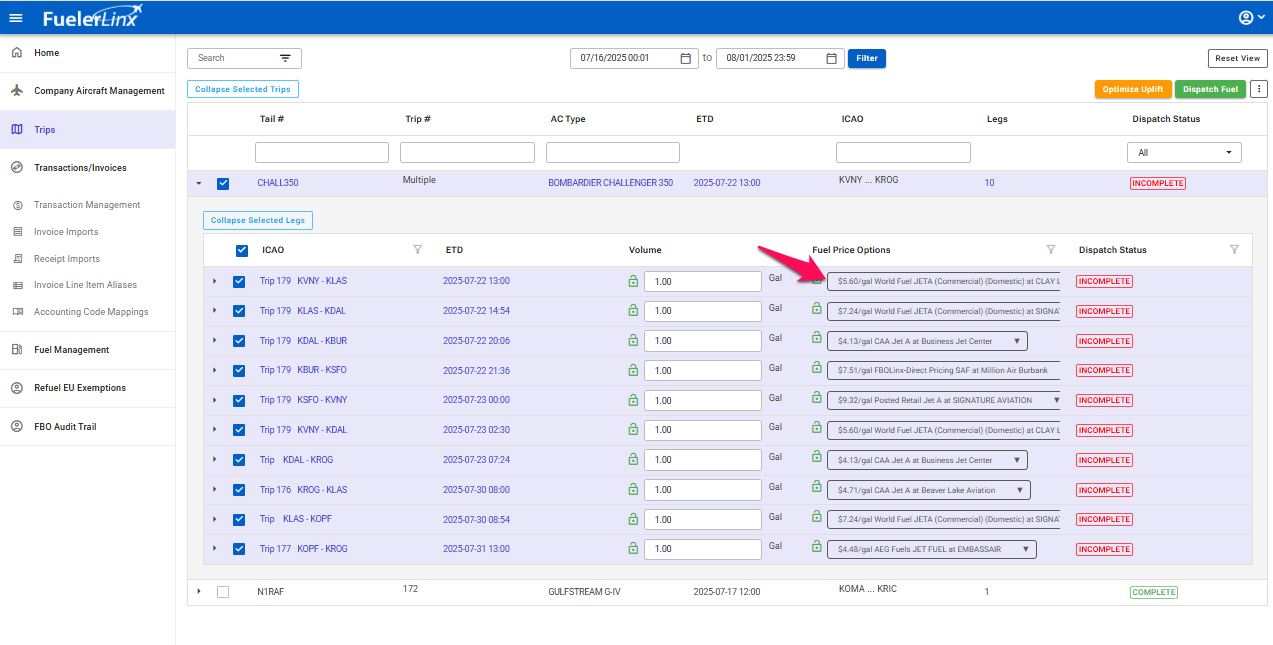This screenshot has width=1273, height=645.
Task: Click Dispatch Status column filter icon in legs
Action: click(x=1234, y=250)
